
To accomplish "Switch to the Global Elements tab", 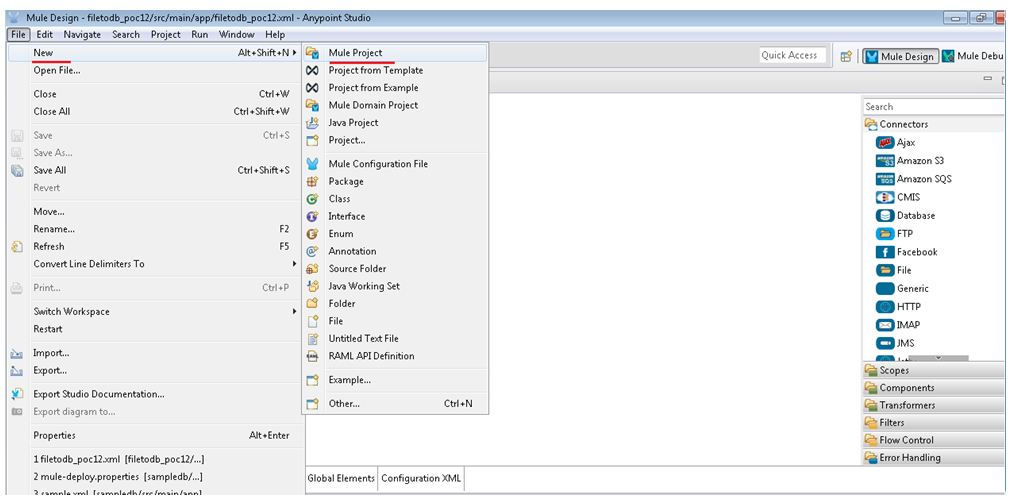I will [341, 479].
